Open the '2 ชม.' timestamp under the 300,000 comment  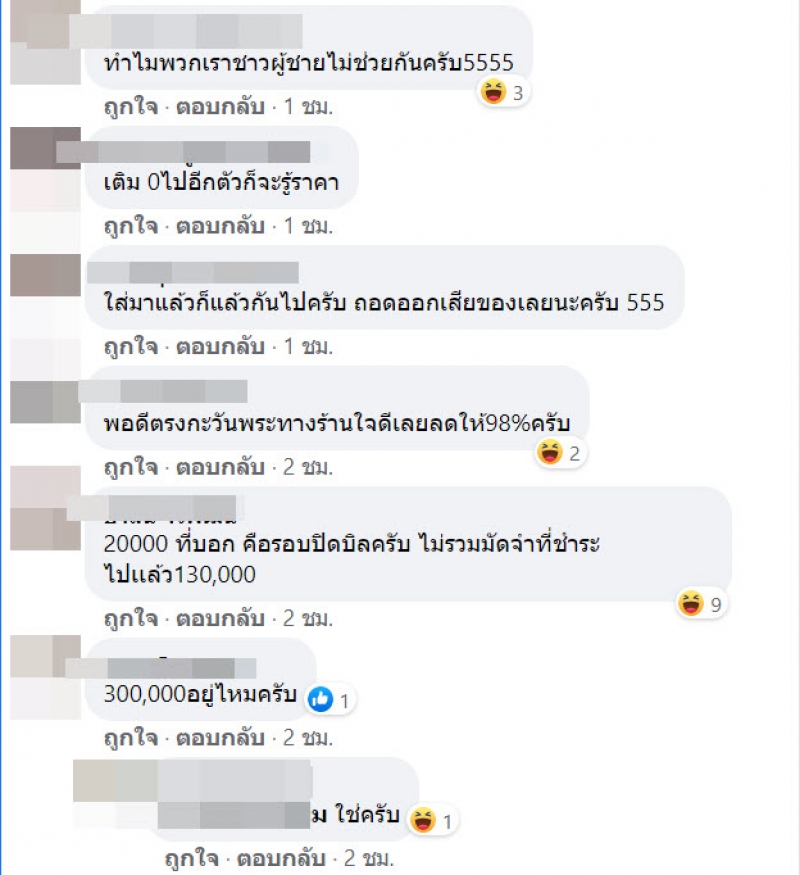(x=308, y=738)
